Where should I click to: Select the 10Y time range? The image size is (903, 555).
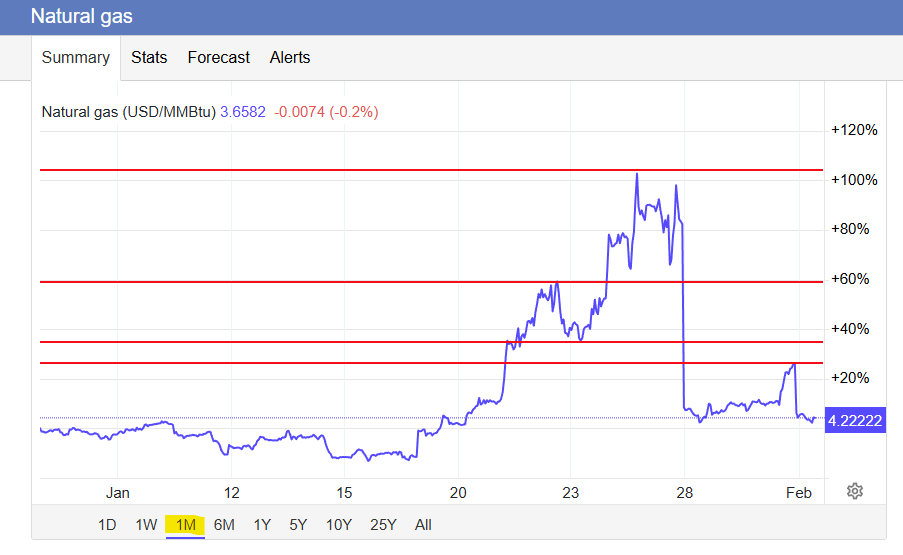pos(339,524)
